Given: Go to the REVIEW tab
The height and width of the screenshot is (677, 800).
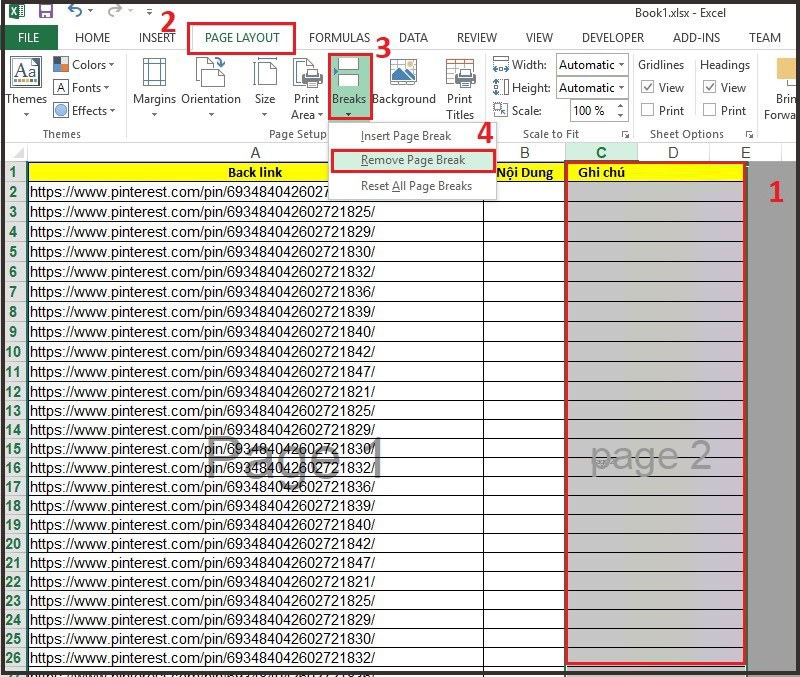Looking at the screenshot, I should coord(477,38).
